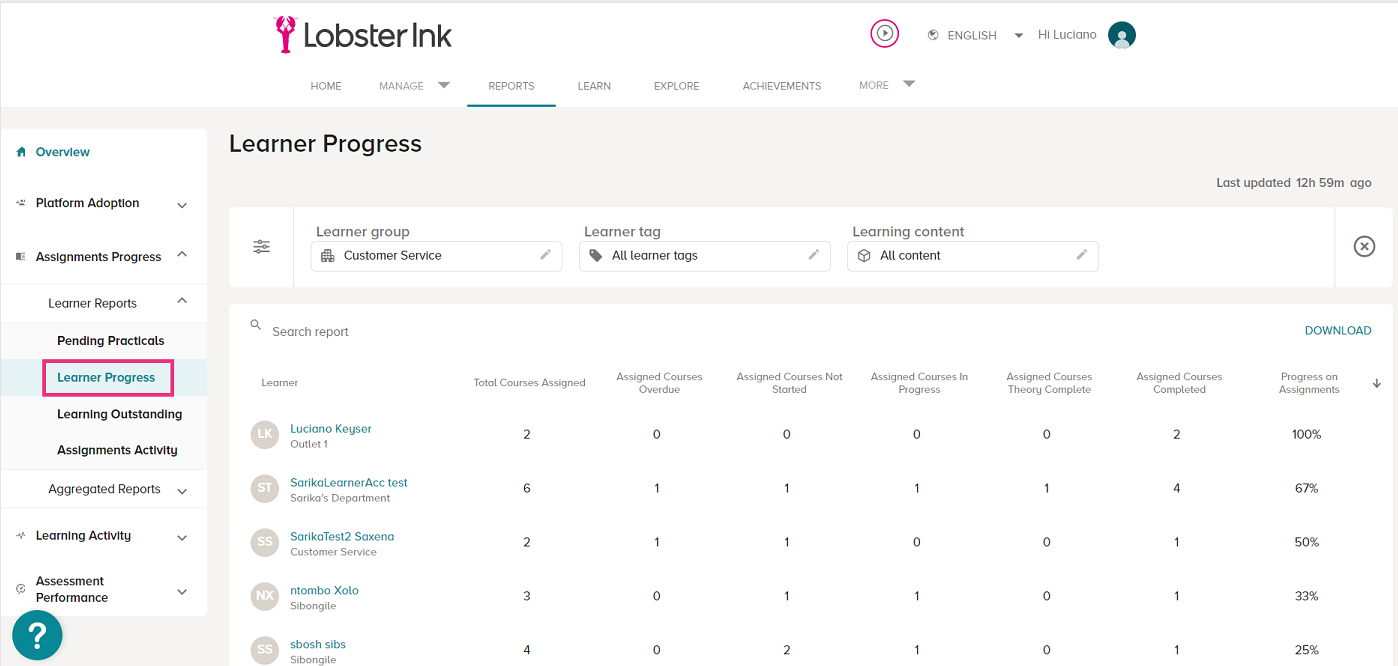The width and height of the screenshot is (1398, 666).
Task: Click SarikaLearnerAcc test's ST avatar
Action: point(265,488)
